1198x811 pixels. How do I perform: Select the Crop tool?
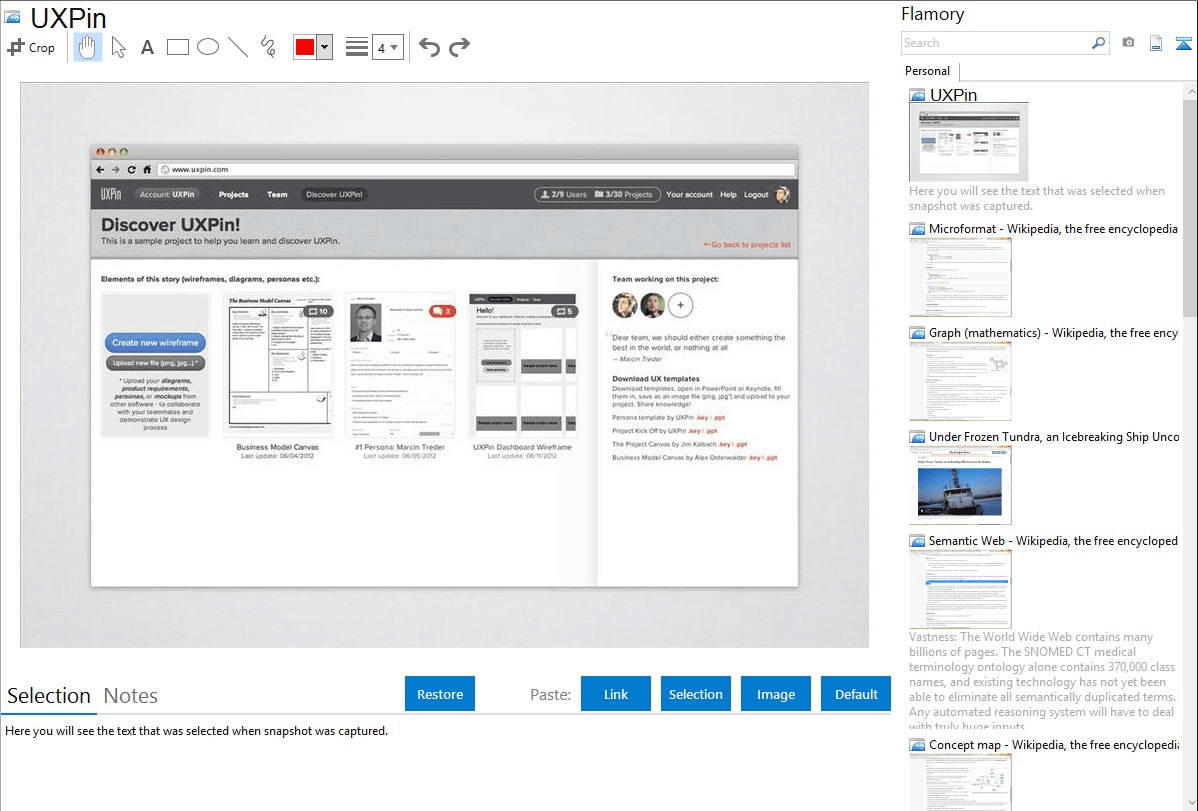point(30,47)
